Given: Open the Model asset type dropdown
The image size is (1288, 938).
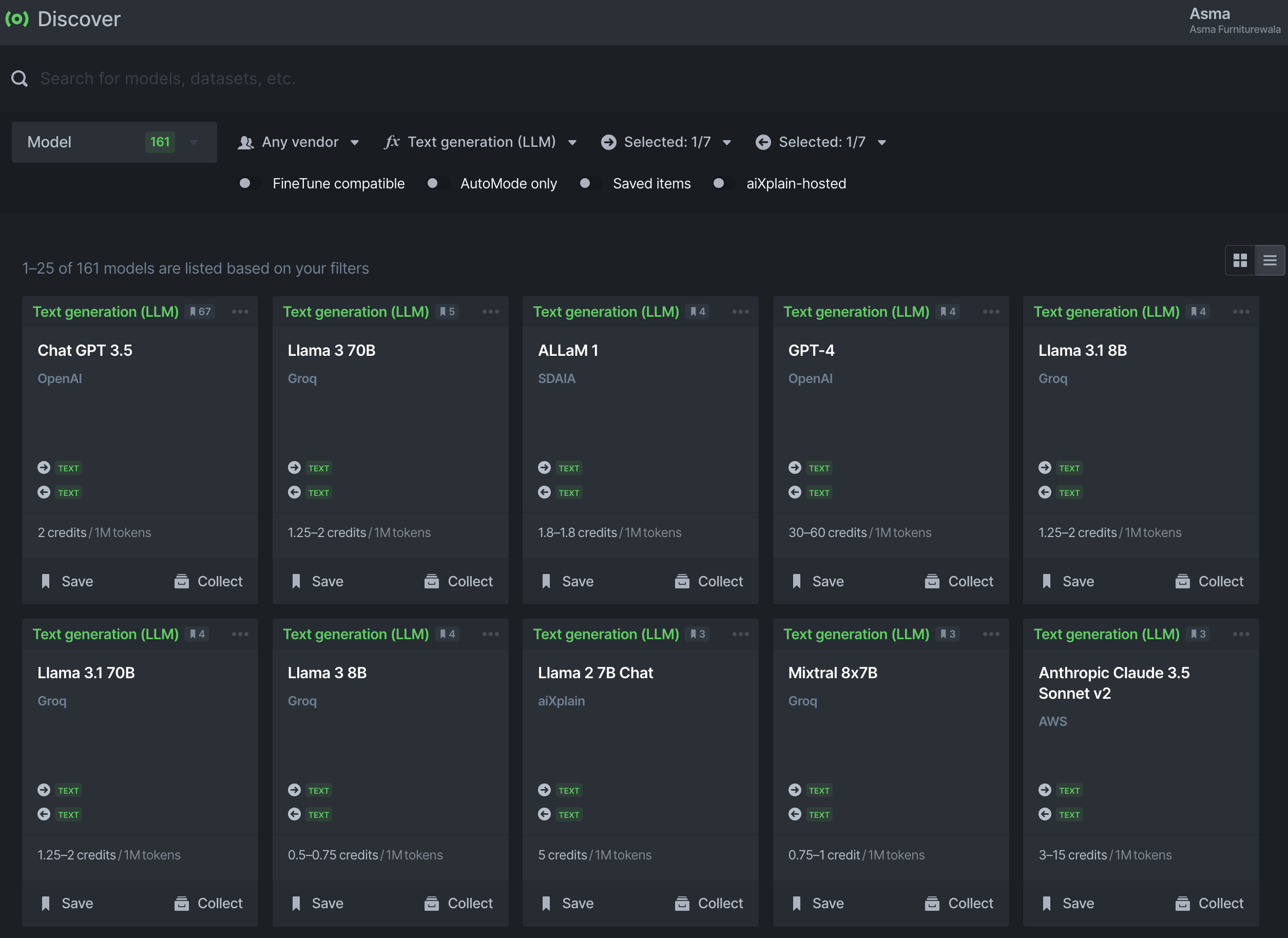Looking at the screenshot, I should (x=114, y=142).
